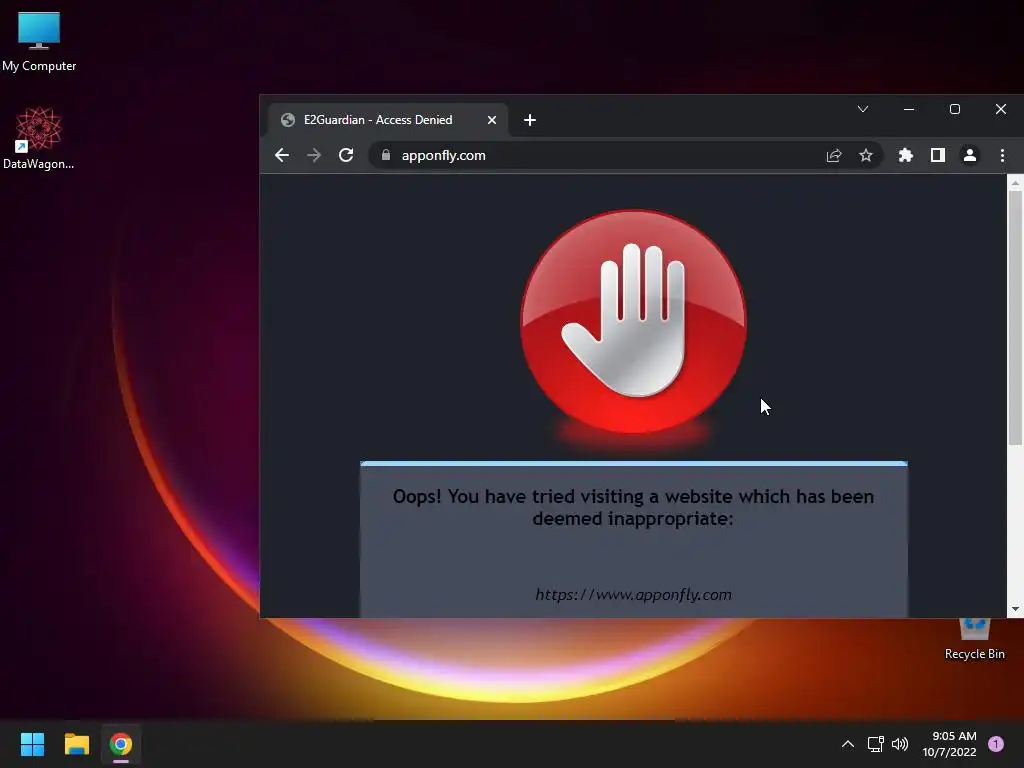This screenshot has width=1024, height=768.
Task: Open the Chrome profile avatar
Action: pos(970,155)
